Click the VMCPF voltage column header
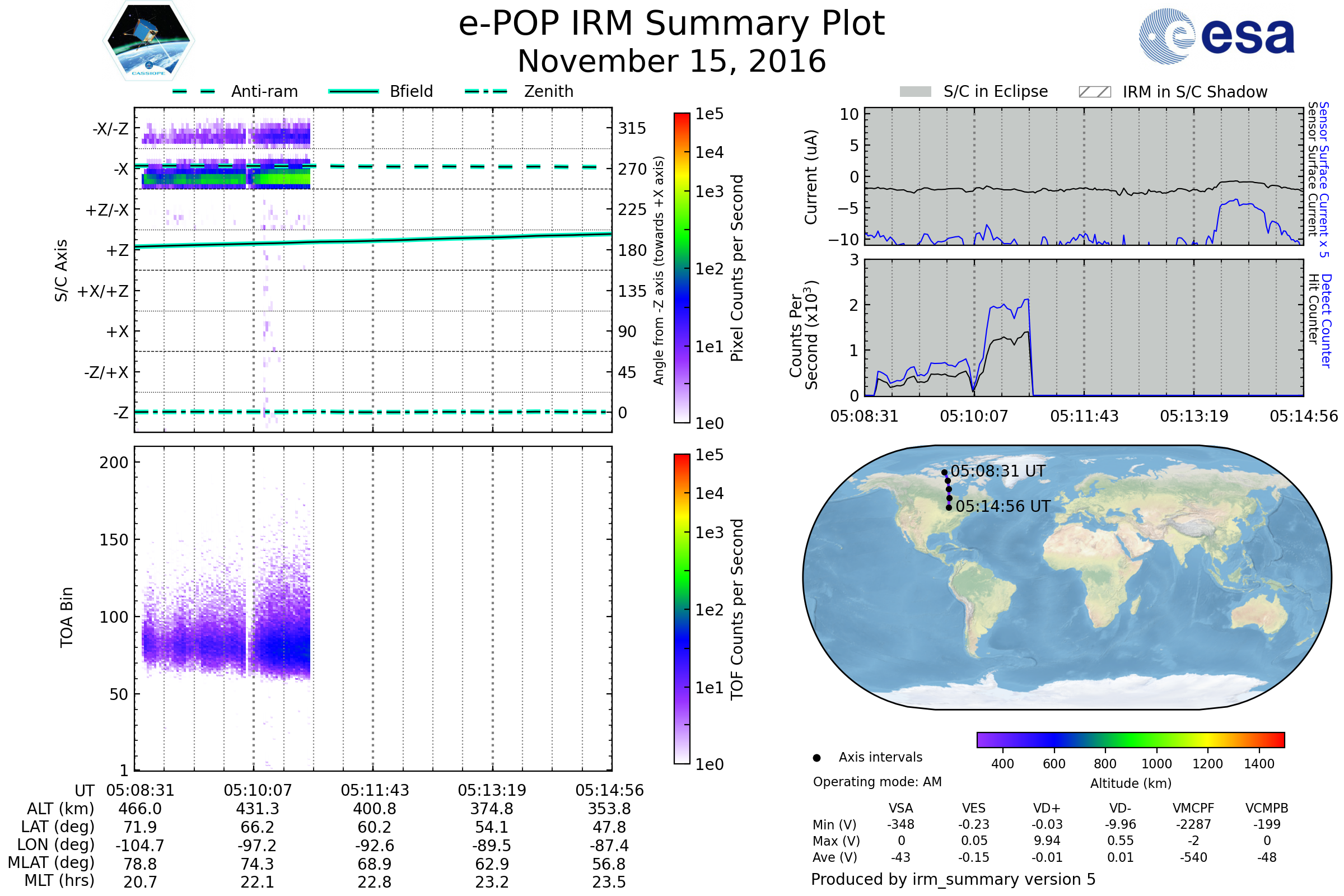 [x=1193, y=808]
